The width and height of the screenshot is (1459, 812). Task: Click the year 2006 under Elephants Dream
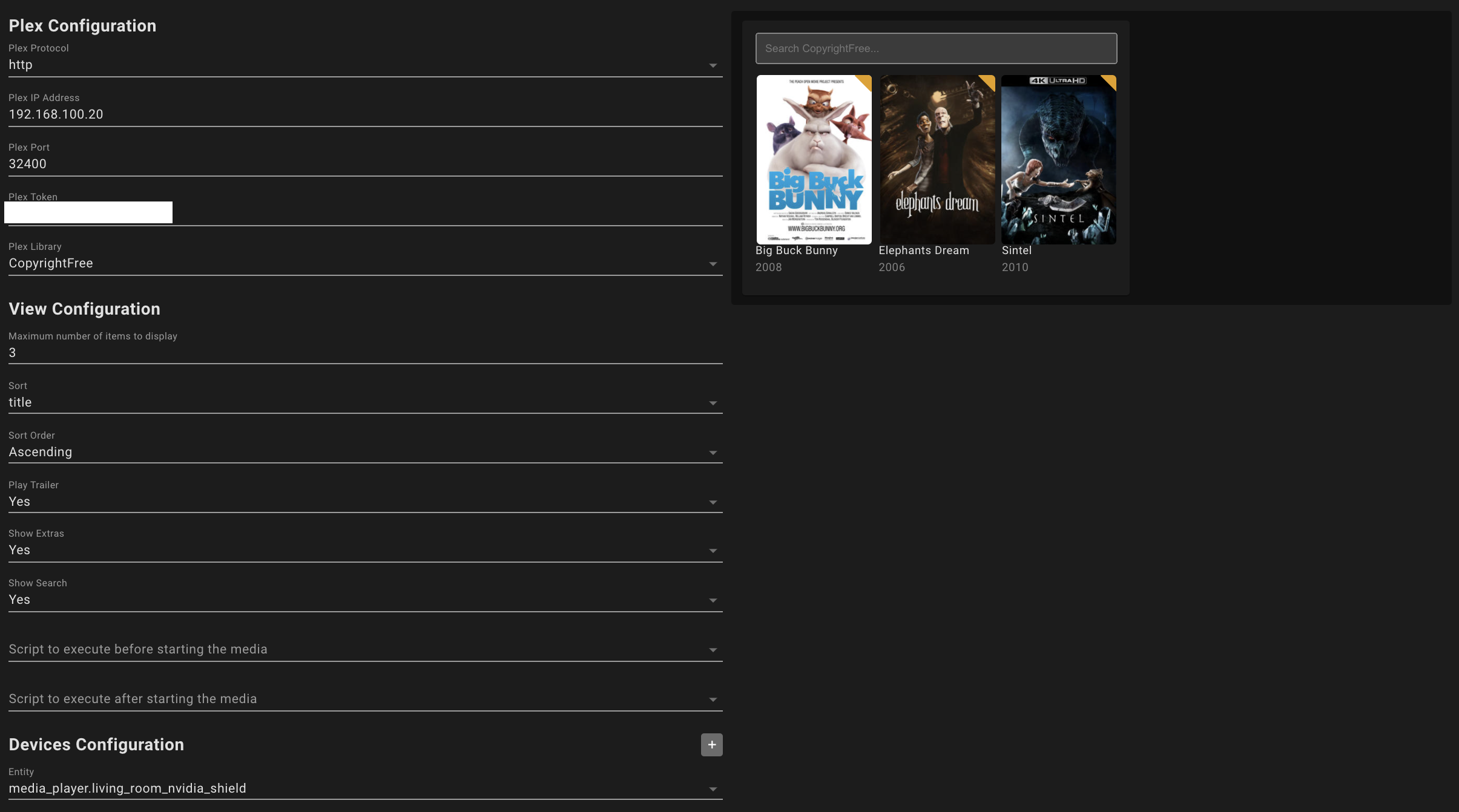[x=892, y=267]
